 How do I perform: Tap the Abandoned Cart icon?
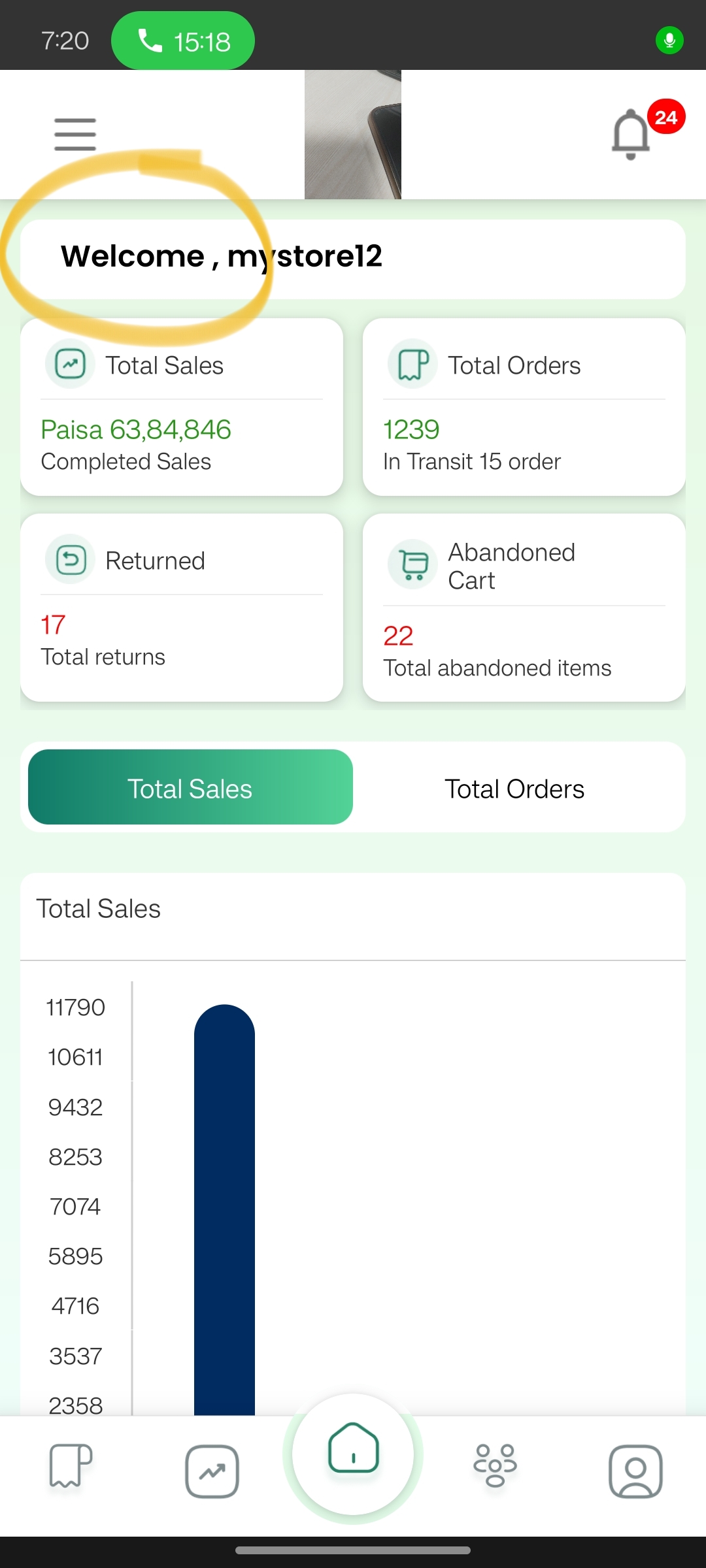pos(412,565)
